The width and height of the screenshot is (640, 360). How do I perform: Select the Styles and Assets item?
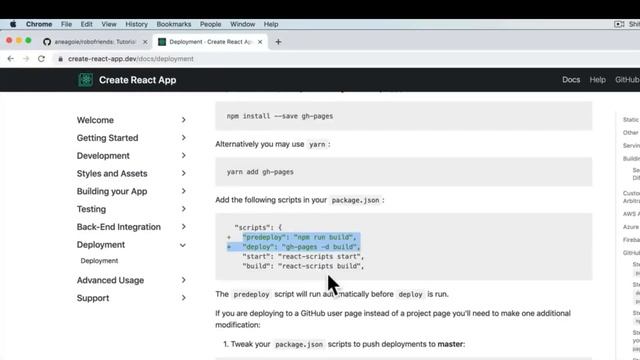tap(112, 173)
